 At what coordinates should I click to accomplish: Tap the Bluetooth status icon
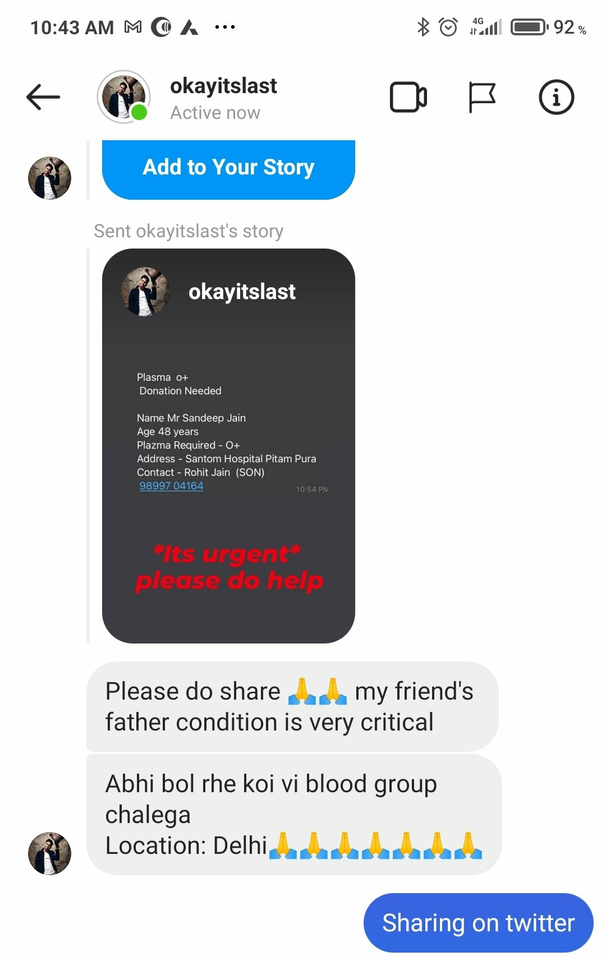tap(422, 27)
